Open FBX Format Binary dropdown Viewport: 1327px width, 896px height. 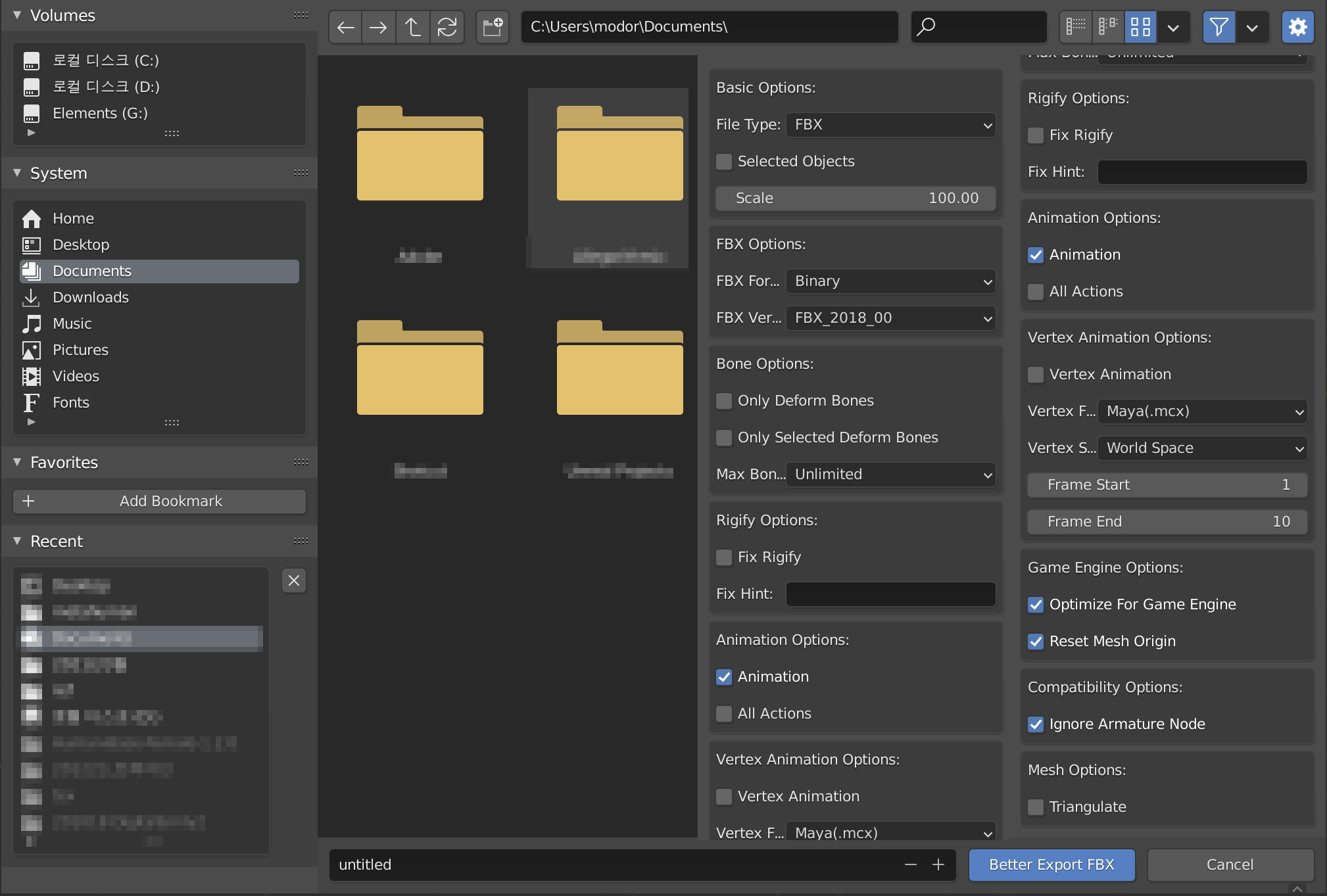pyautogui.click(x=891, y=281)
